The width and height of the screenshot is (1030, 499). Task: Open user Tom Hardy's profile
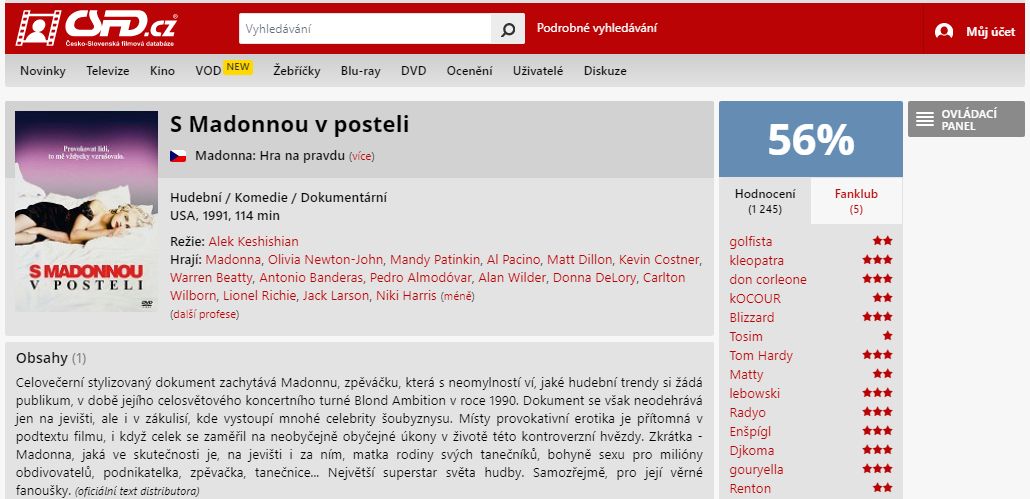click(x=761, y=356)
